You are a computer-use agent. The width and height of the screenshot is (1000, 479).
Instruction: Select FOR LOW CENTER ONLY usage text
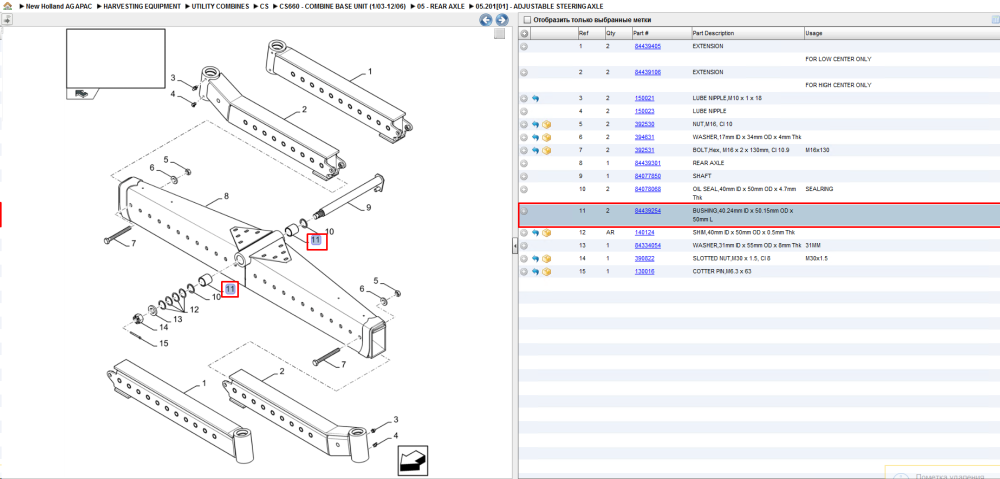click(x=838, y=59)
